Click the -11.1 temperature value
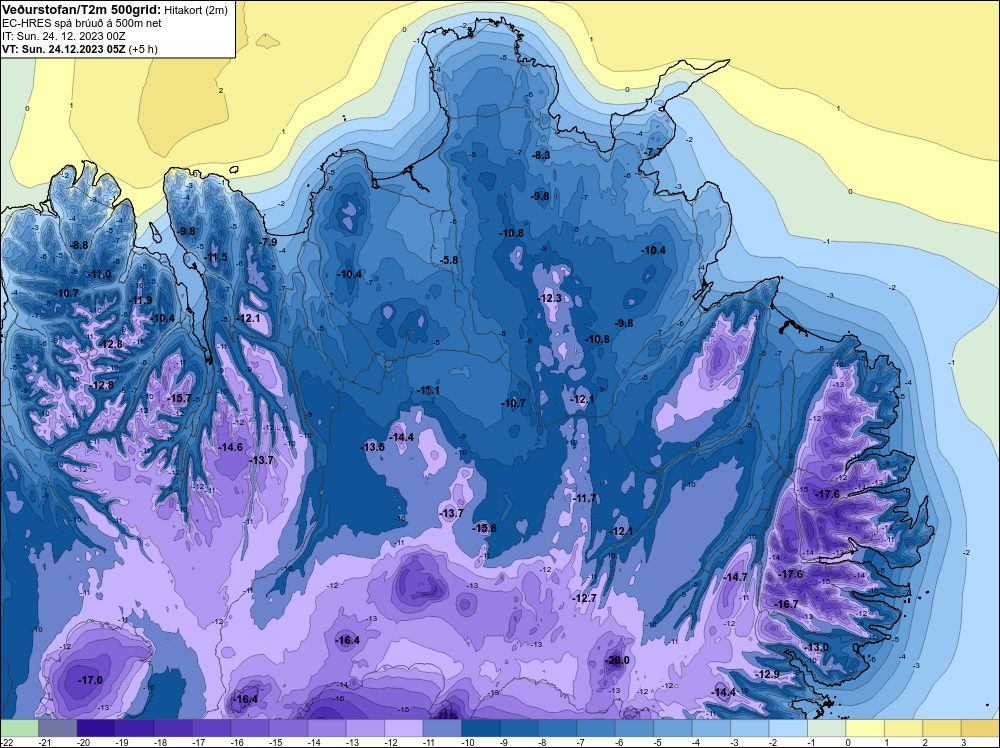 [427, 390]
